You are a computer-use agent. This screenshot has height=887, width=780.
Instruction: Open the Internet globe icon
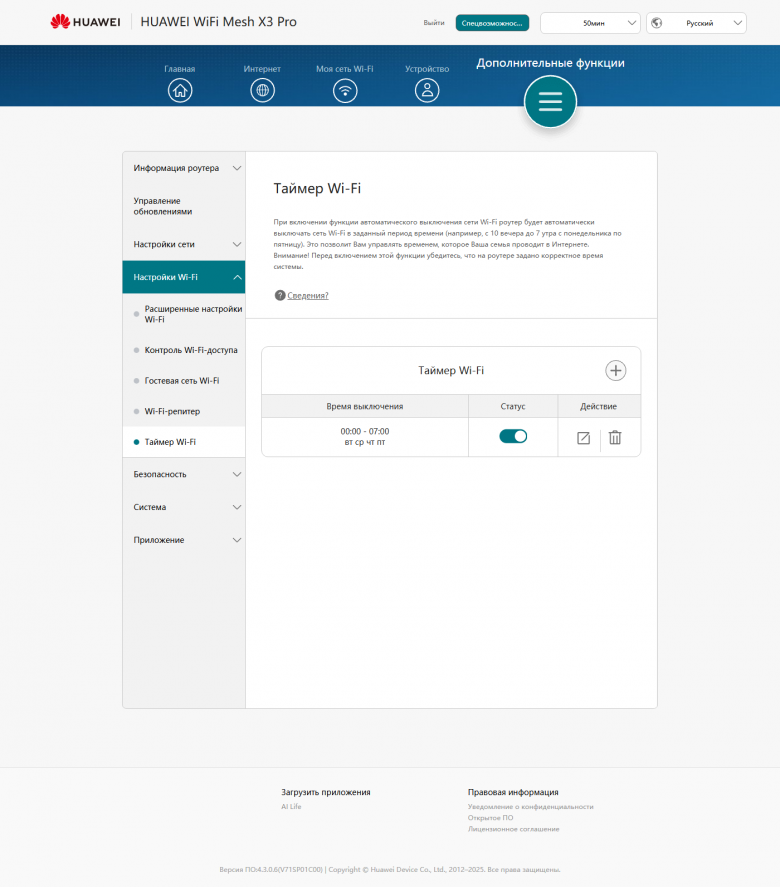click(x=262, y=91)
